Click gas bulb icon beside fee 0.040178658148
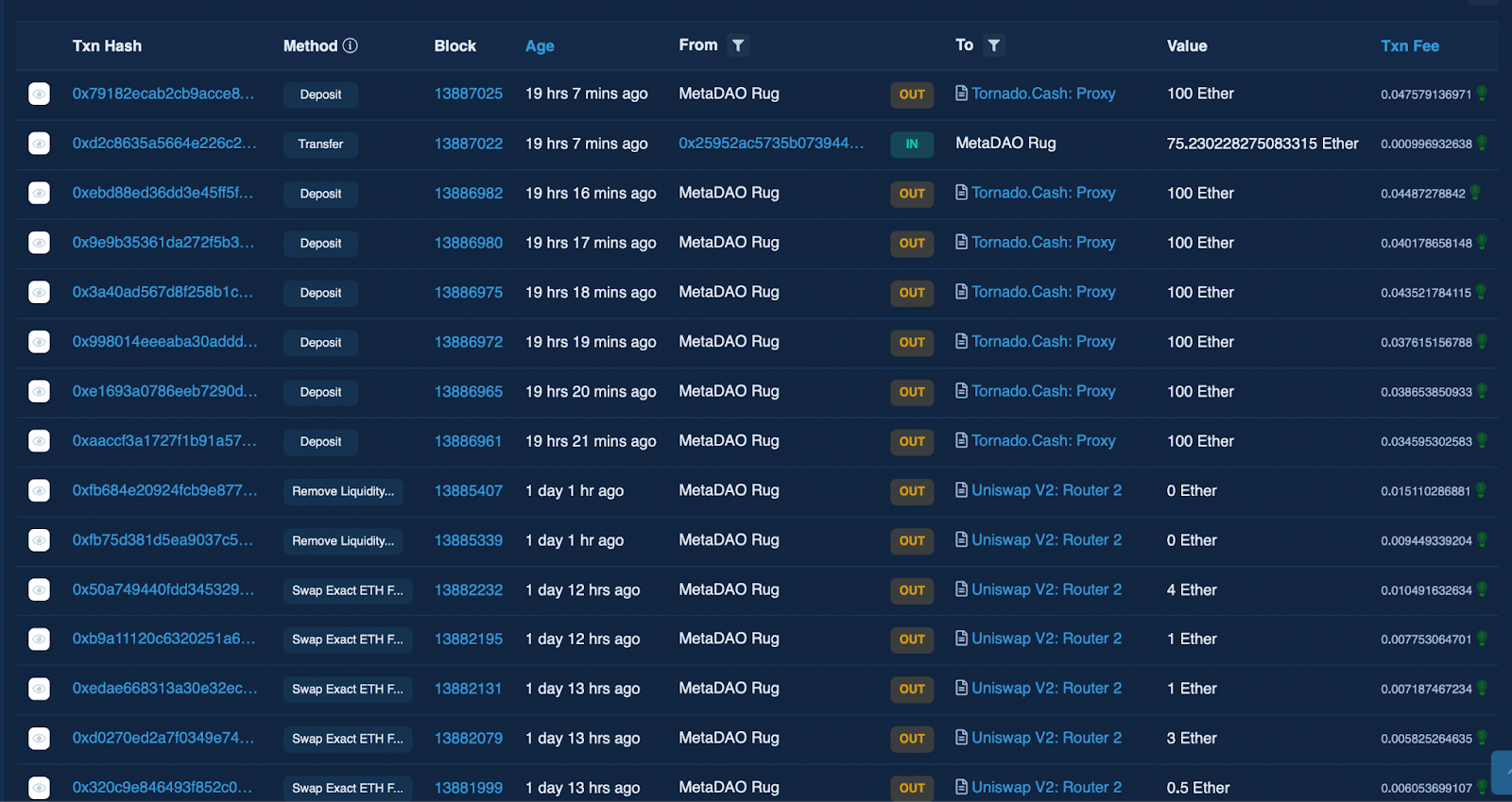The height and width of the screenshot is (802, 1512). [x=1482, y=243]
